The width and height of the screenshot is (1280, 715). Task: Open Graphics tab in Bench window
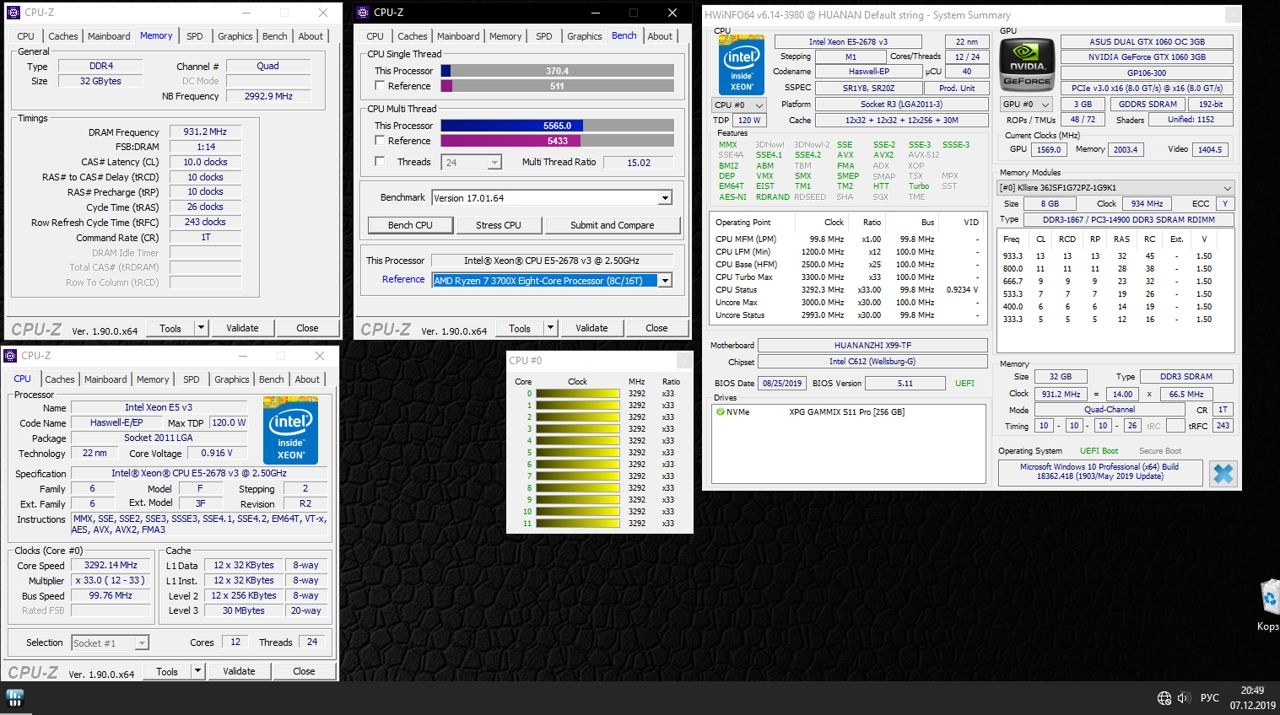[x=585, y=36]
